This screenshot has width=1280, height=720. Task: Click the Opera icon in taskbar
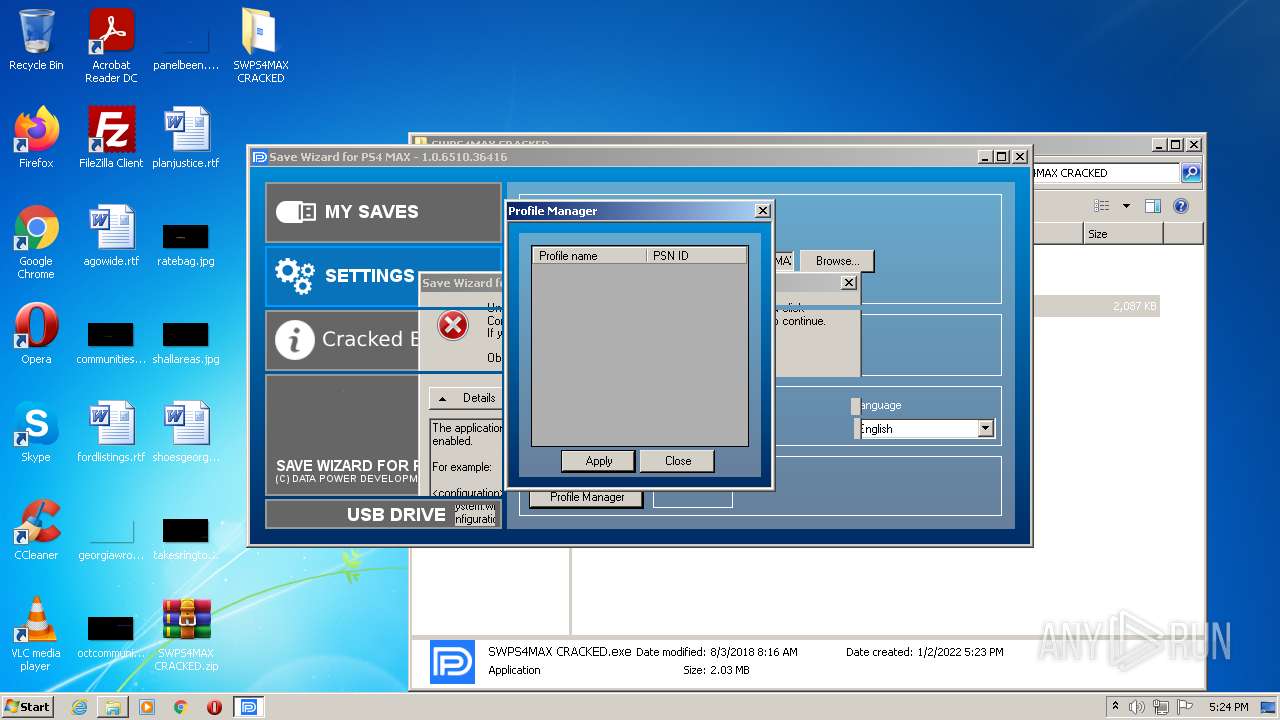(214, 707)
